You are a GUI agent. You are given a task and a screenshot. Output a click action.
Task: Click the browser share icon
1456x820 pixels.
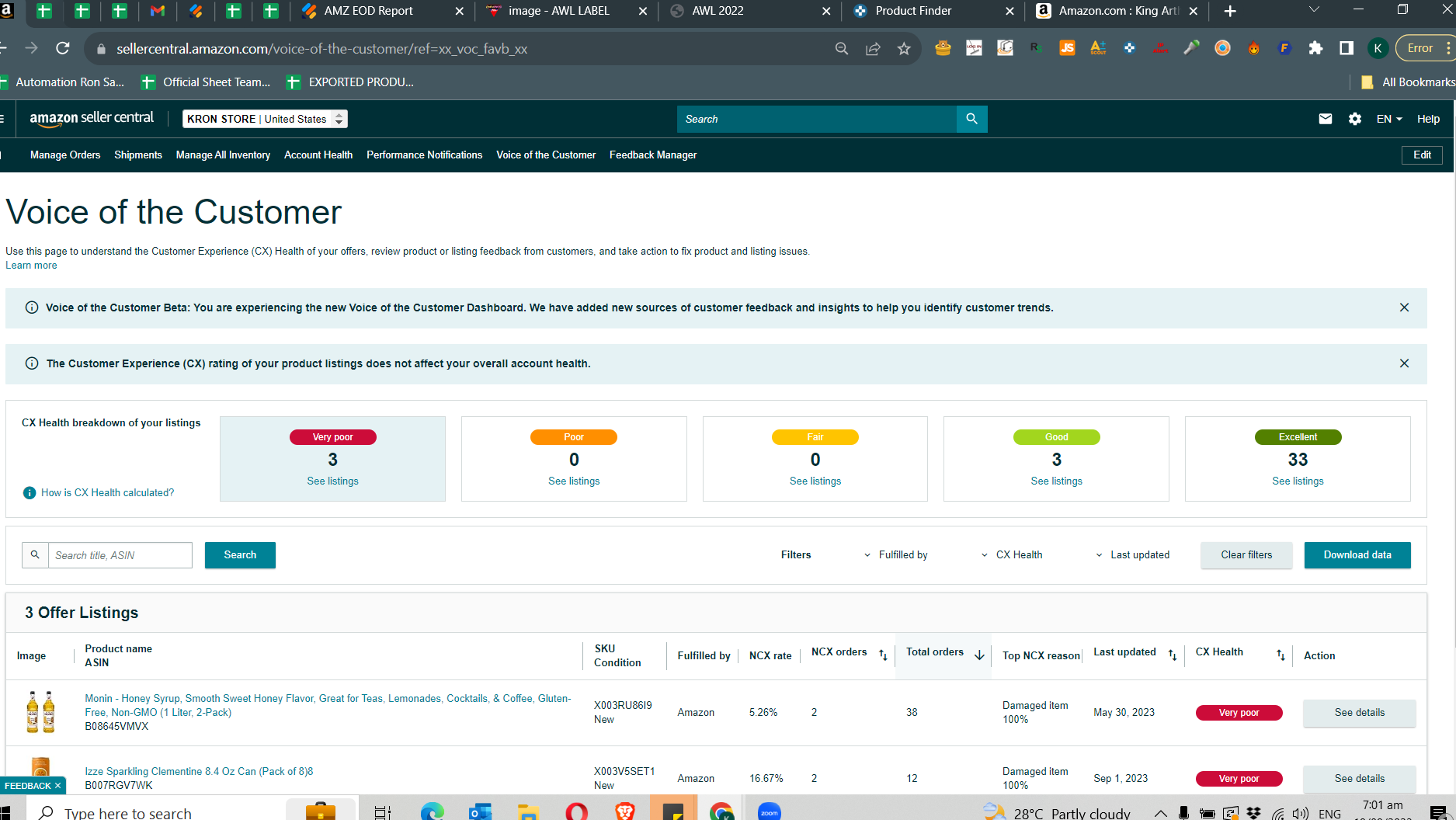click(873, 49)
